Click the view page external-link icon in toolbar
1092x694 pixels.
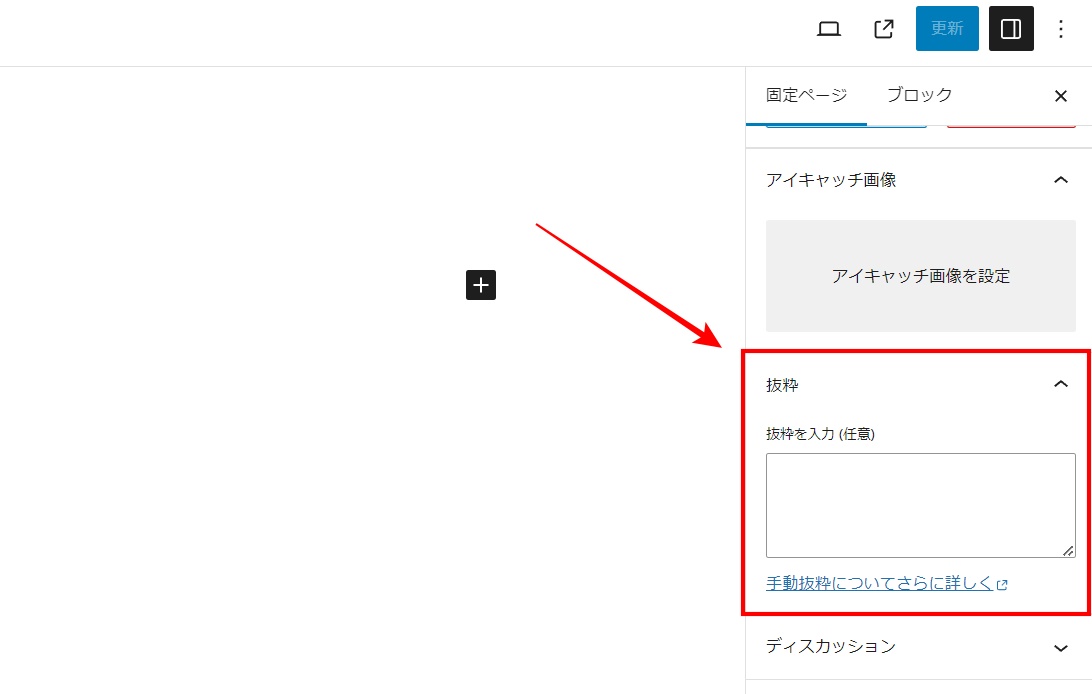[884, 29]
